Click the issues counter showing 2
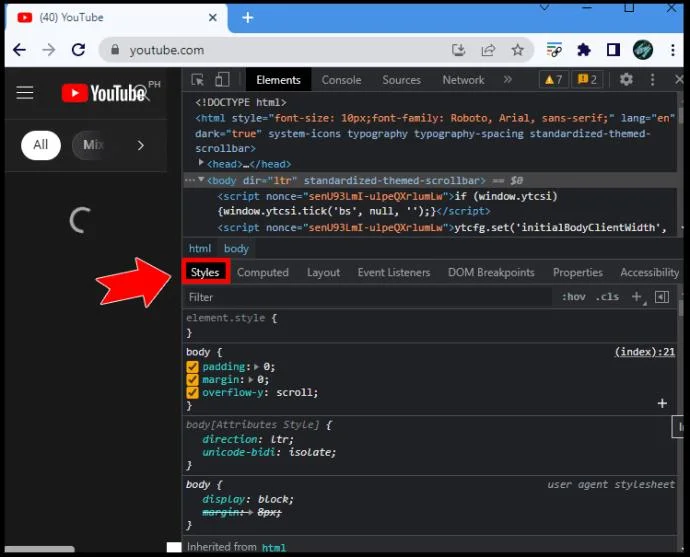This screenshot has width=690, height=557. click(x=587, y=80)
